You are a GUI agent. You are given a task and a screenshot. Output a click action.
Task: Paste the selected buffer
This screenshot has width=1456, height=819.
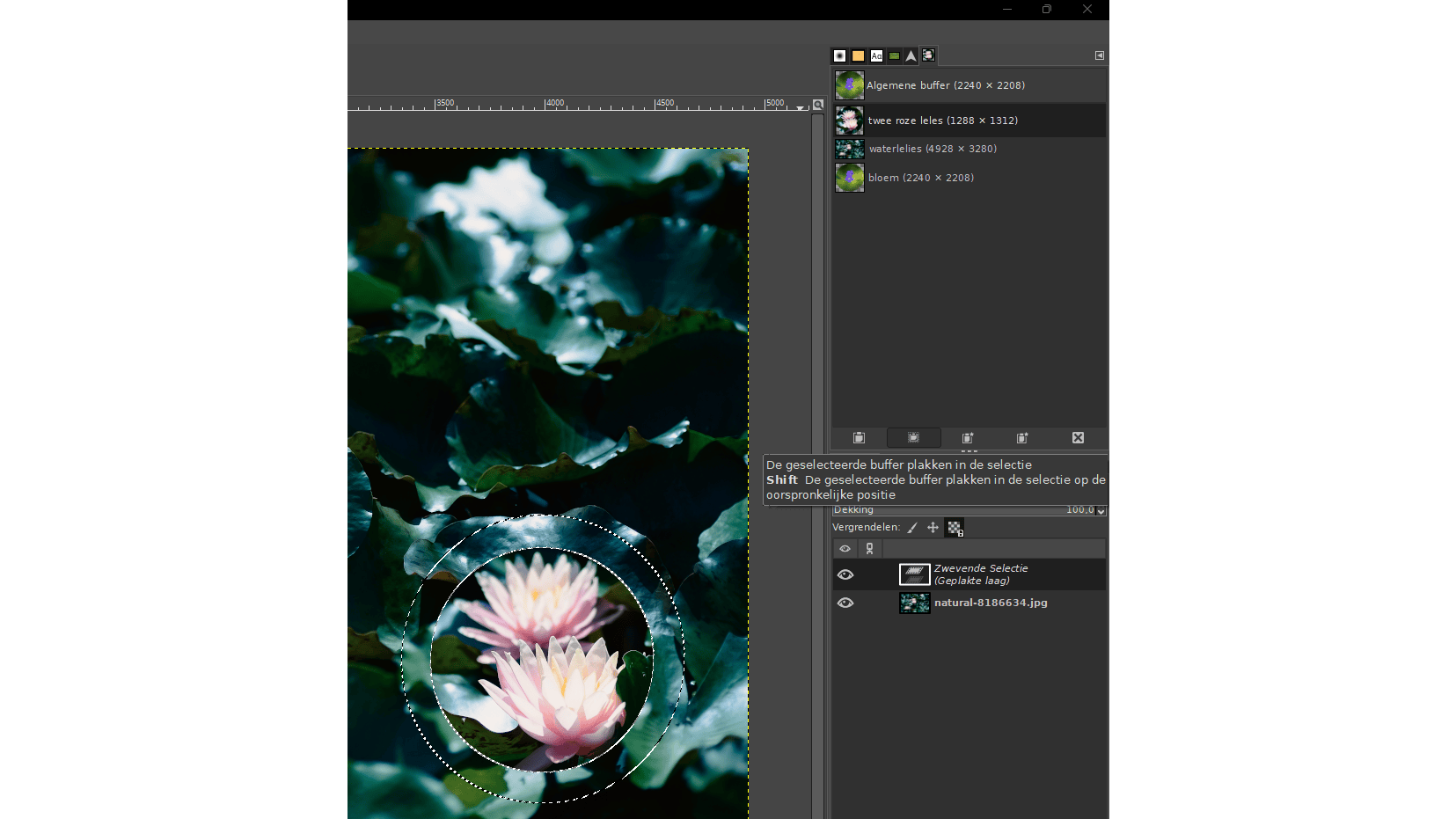859,437
